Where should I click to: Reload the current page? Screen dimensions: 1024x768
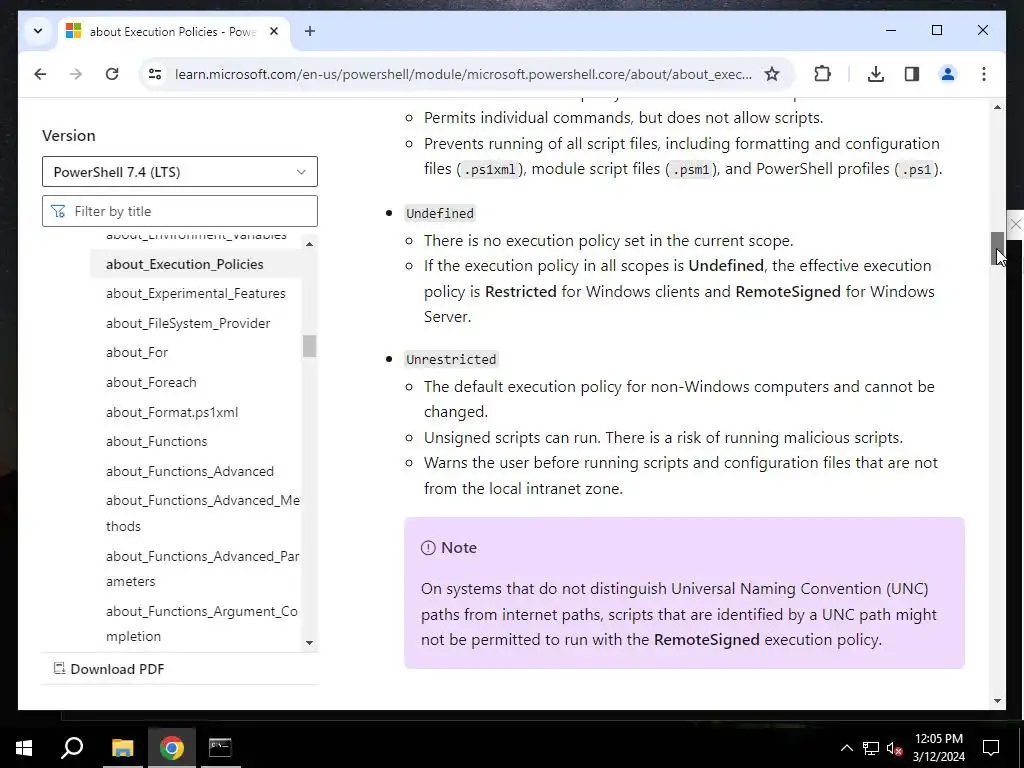coord(112,74)
